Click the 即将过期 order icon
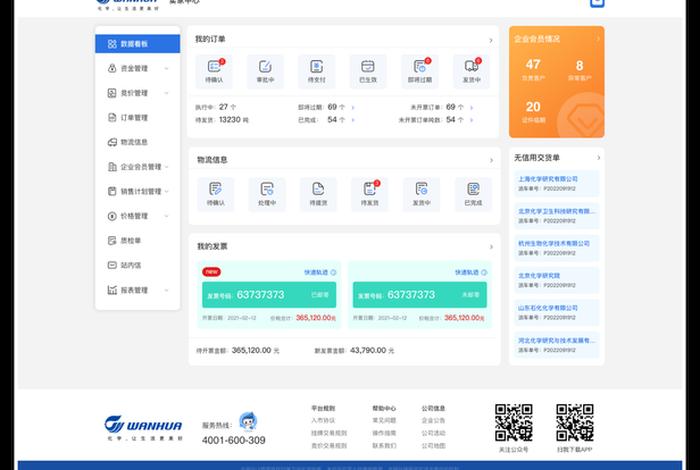The image size is (700, 470). point(420,68)
